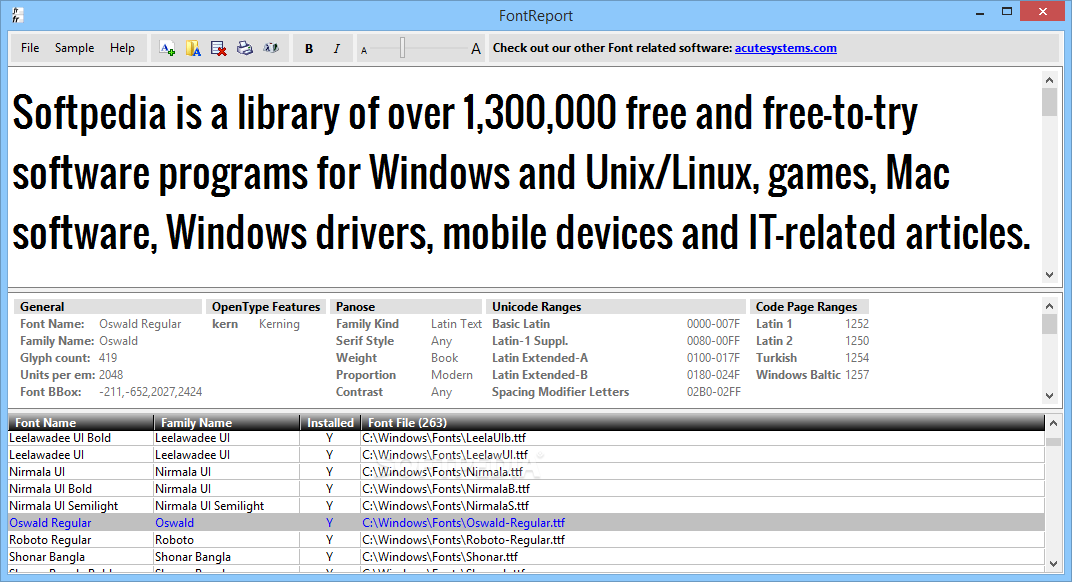
Task: Sort list by Font File (263) column header
Action: click(x=703, y=423)
